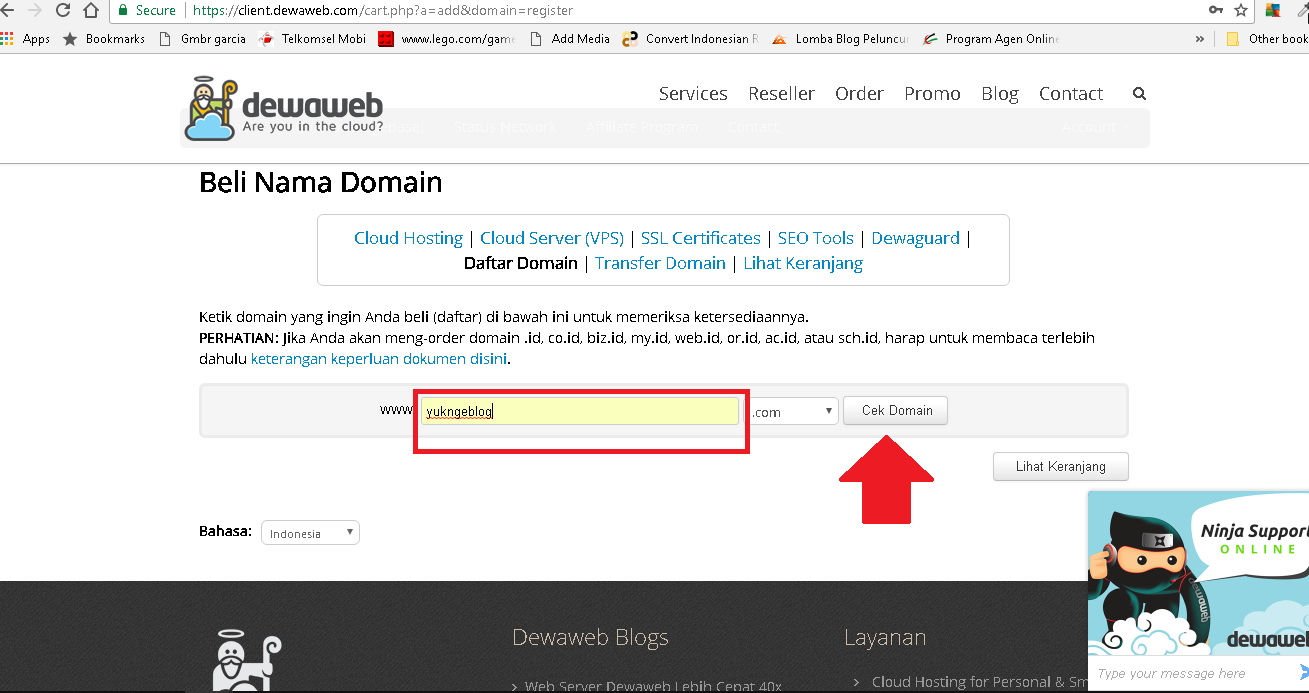1309x693 pixels.
Task: Click the dewaweb logo
Action: pyautogui.click(x=284, y=107)
